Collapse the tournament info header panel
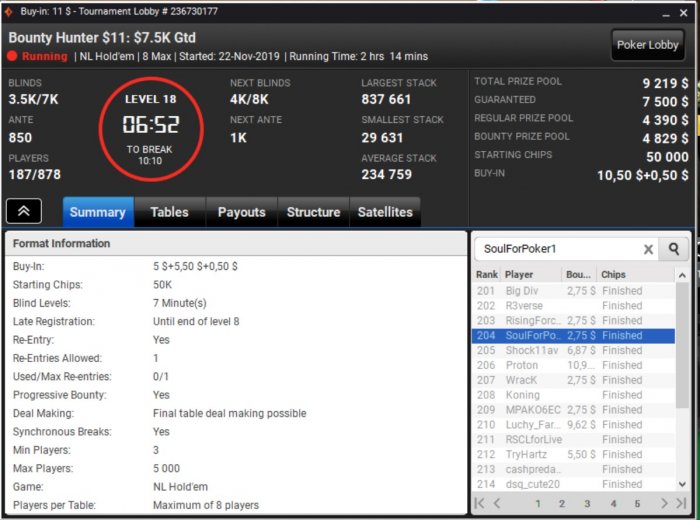The image size is (700, 520). [24, 211]
